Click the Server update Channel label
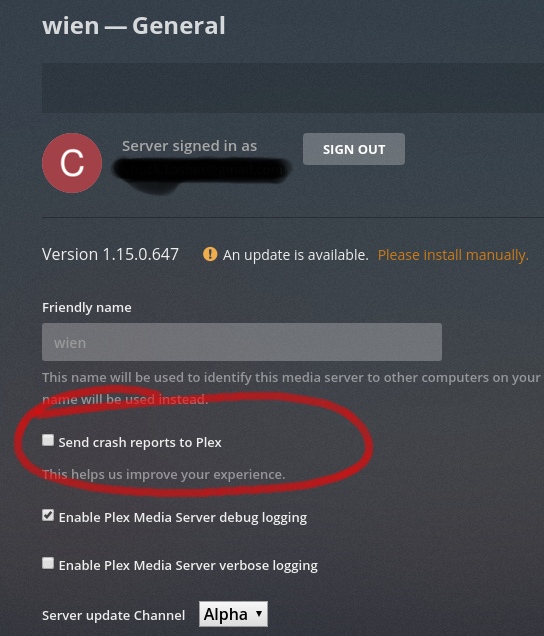The height and width of the screenshot is (636, 544). 114,615
